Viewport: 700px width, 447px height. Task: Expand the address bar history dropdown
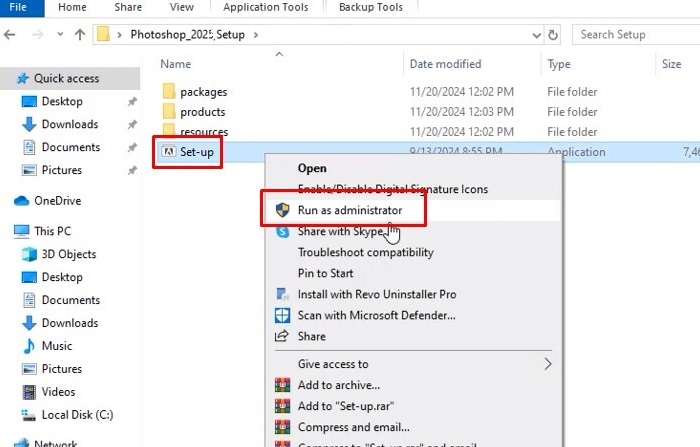click(536, 35)
